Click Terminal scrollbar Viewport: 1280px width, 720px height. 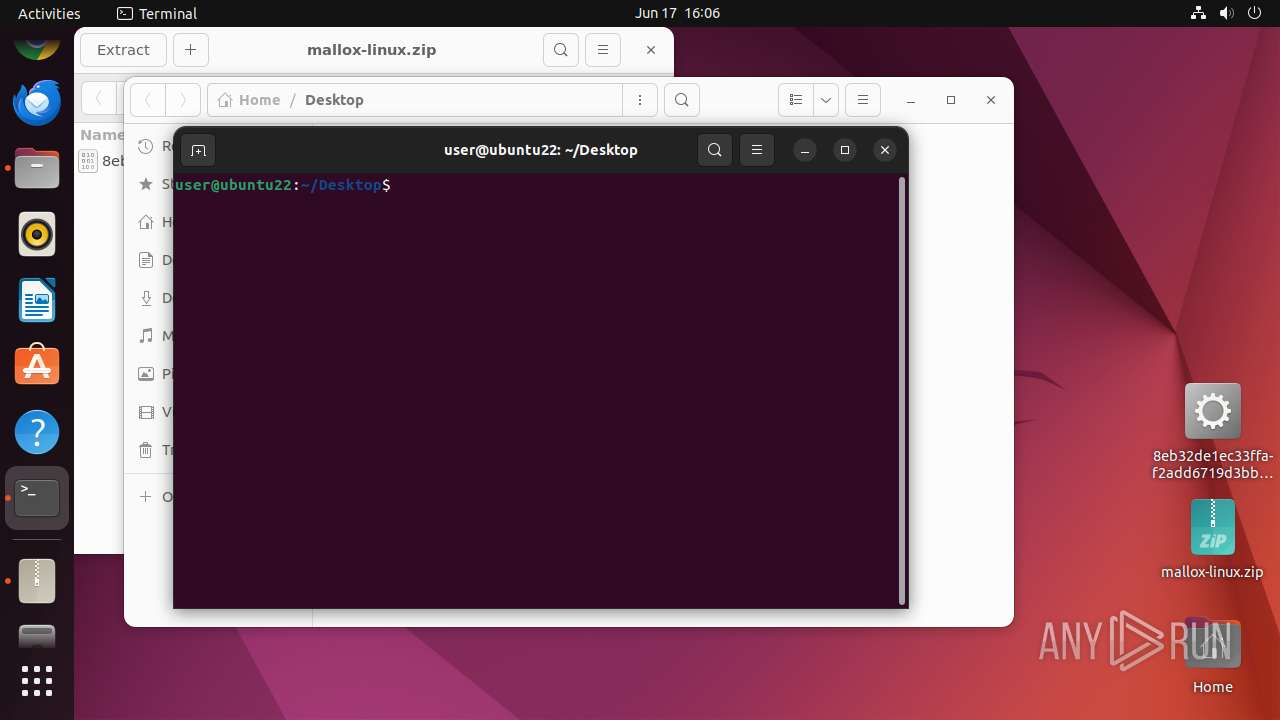902,390
